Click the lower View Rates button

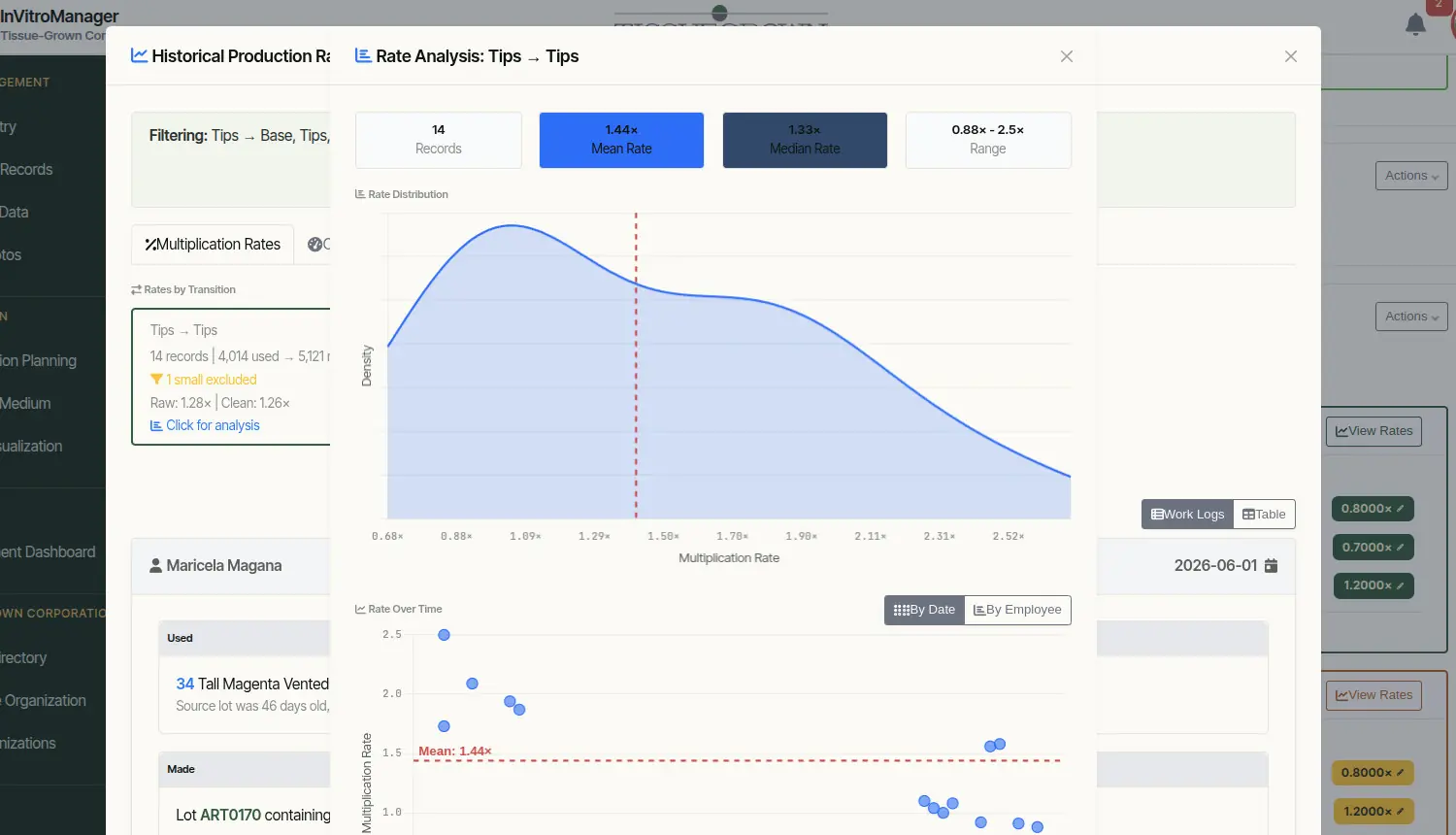[x=1373, y=695]
